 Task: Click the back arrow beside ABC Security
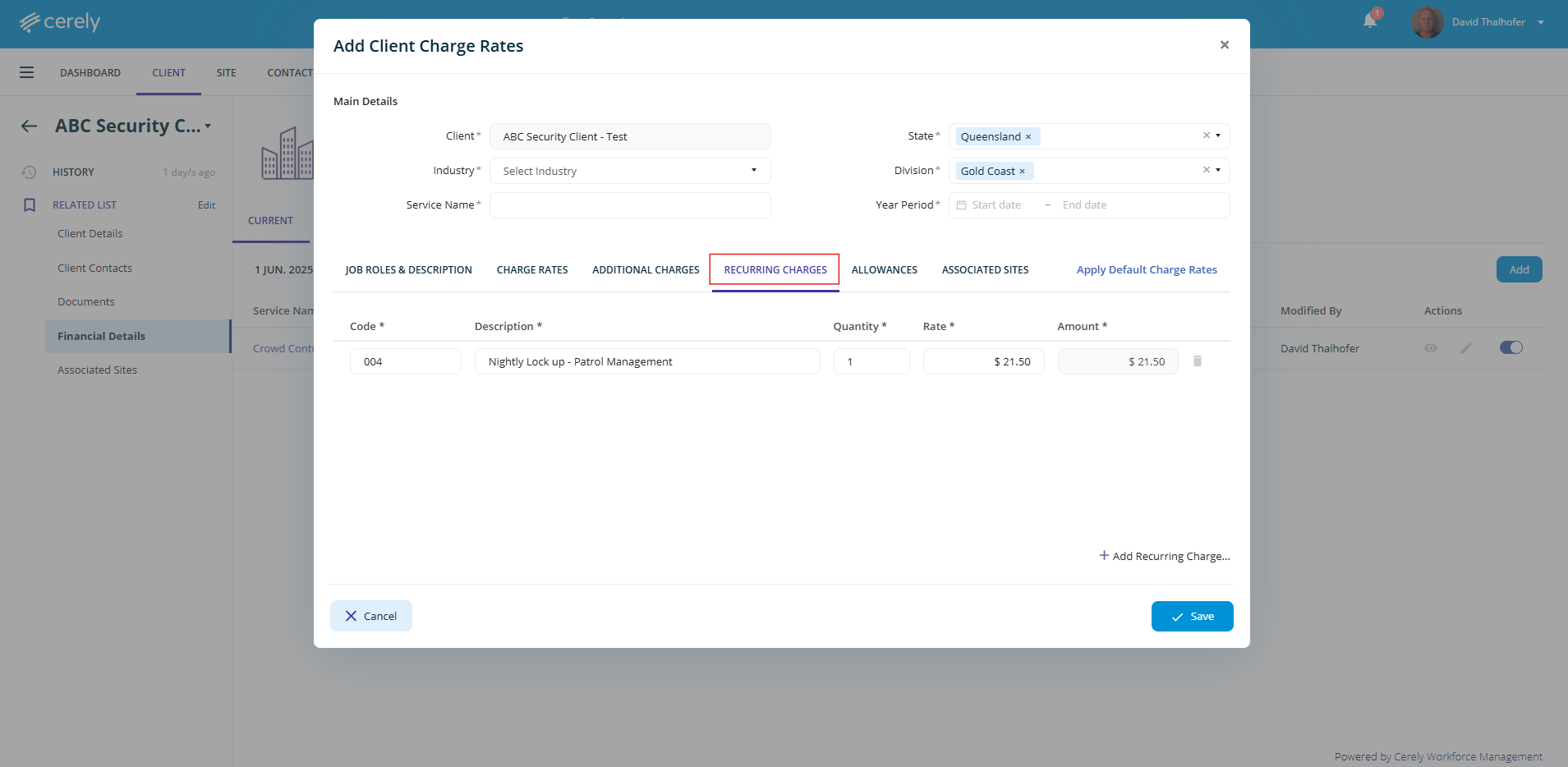(x=30, y=126)
